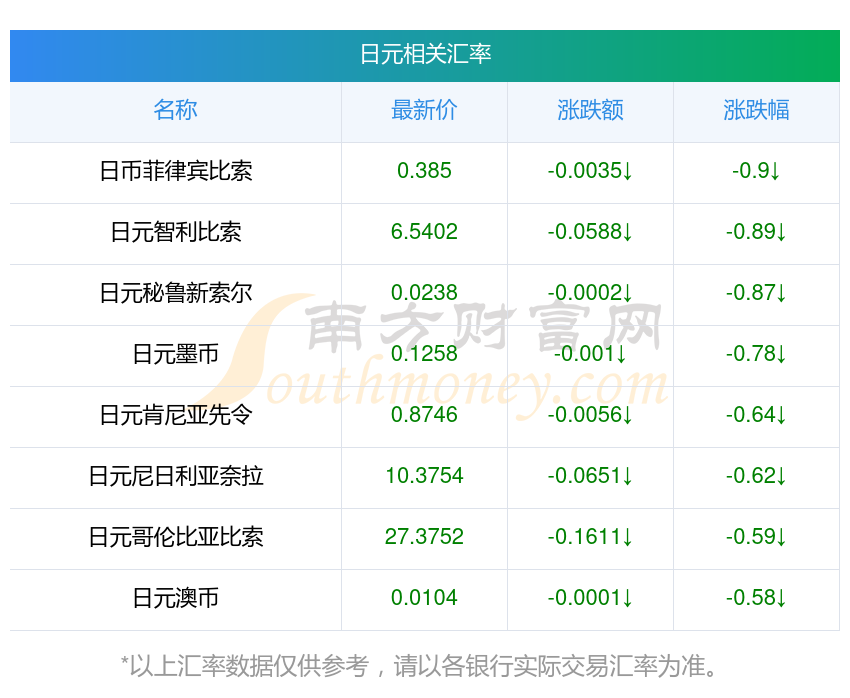
Task: Click the 涨跌幅 column header
Action: tap(756, 110)
